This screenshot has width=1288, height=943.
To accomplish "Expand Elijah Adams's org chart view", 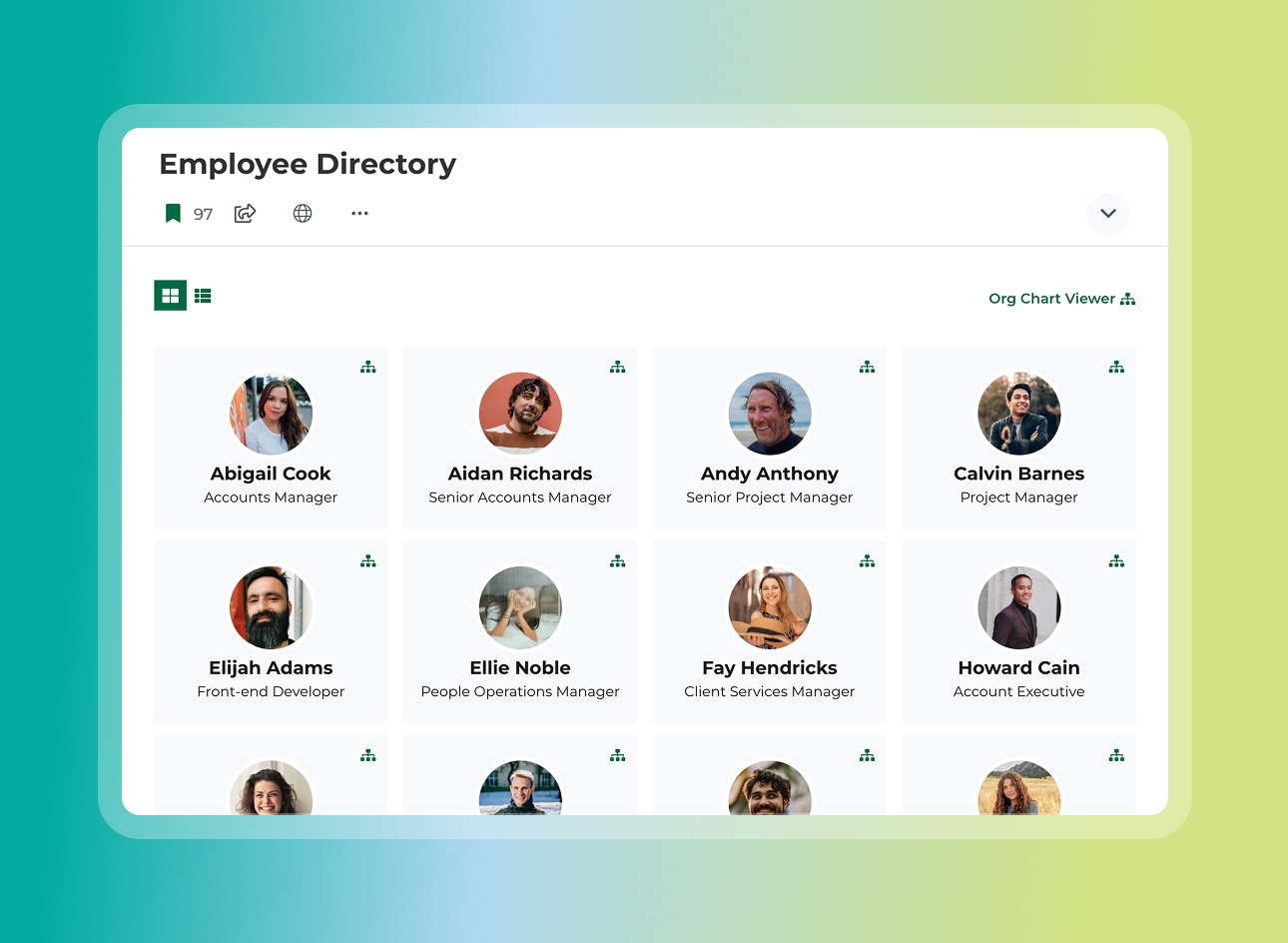I will 367,560.
